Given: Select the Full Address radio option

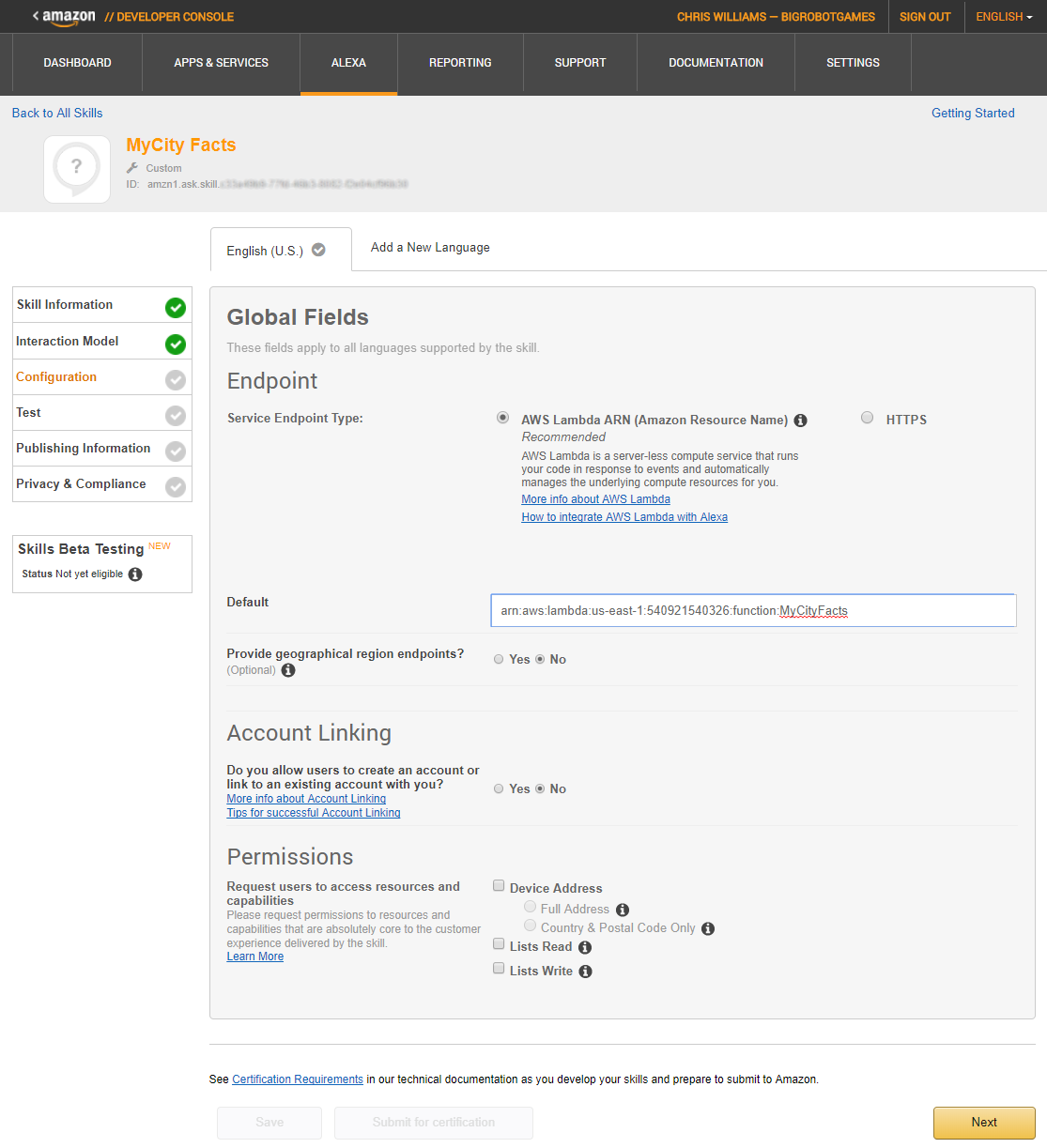Looking at the screenshot, I should point(530,906).
